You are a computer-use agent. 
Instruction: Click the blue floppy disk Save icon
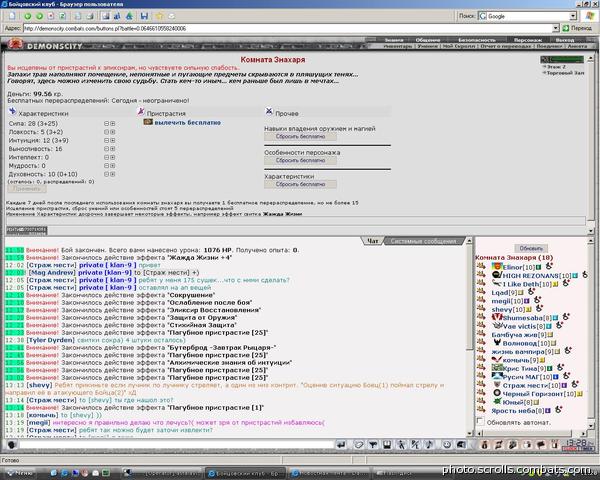pos(144,16)
